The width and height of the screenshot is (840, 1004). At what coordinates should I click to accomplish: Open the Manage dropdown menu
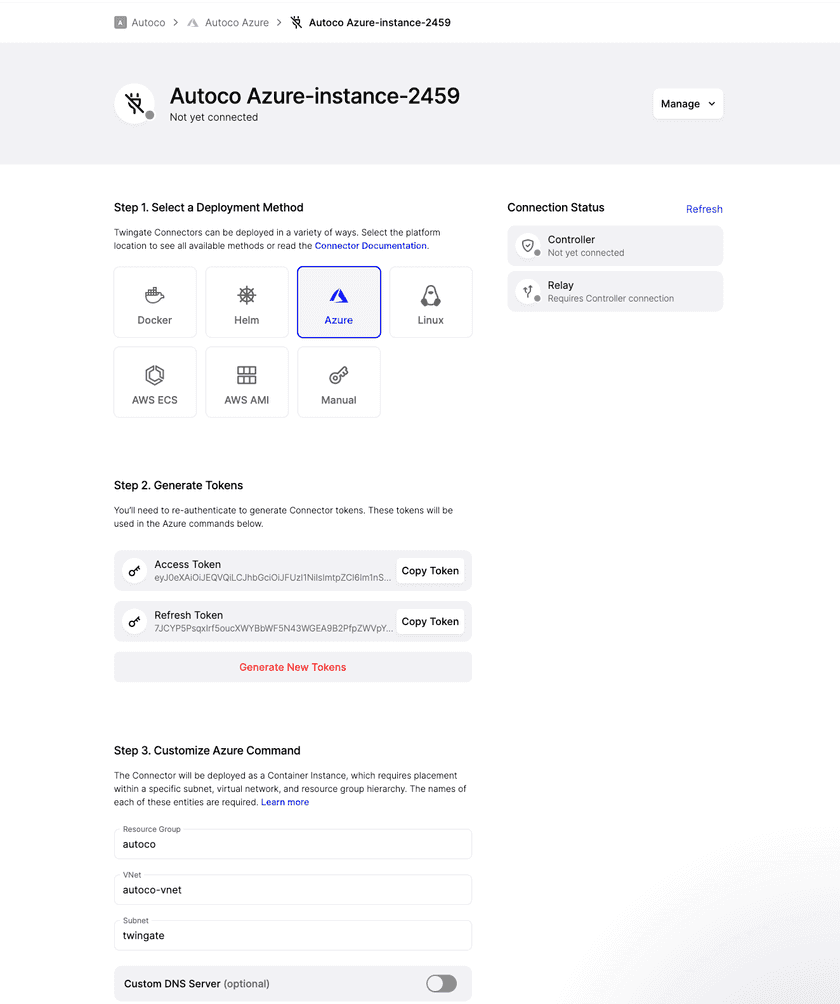688,104
